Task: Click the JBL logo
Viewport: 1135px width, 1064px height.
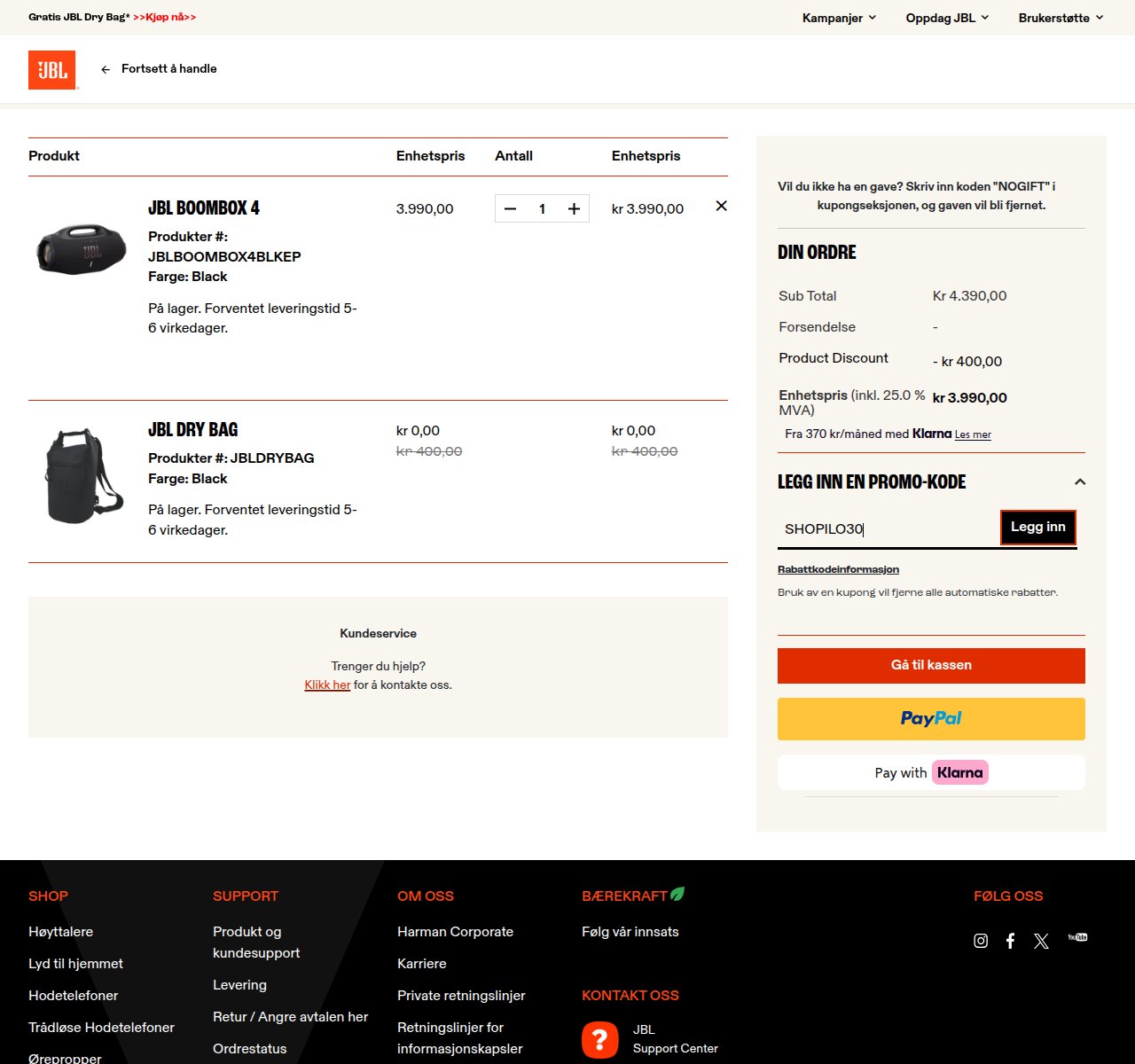Action: click(x=52, y=70)
